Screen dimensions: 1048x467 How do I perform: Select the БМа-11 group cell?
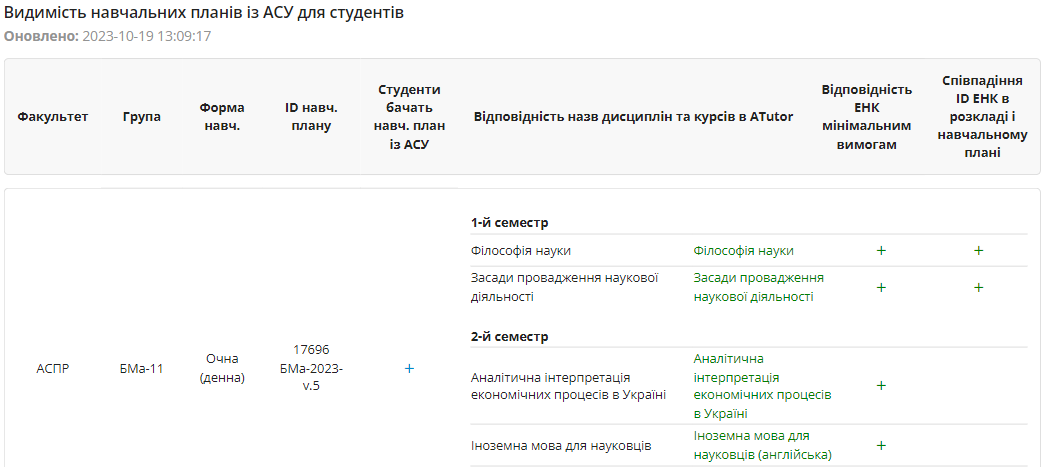141,369
